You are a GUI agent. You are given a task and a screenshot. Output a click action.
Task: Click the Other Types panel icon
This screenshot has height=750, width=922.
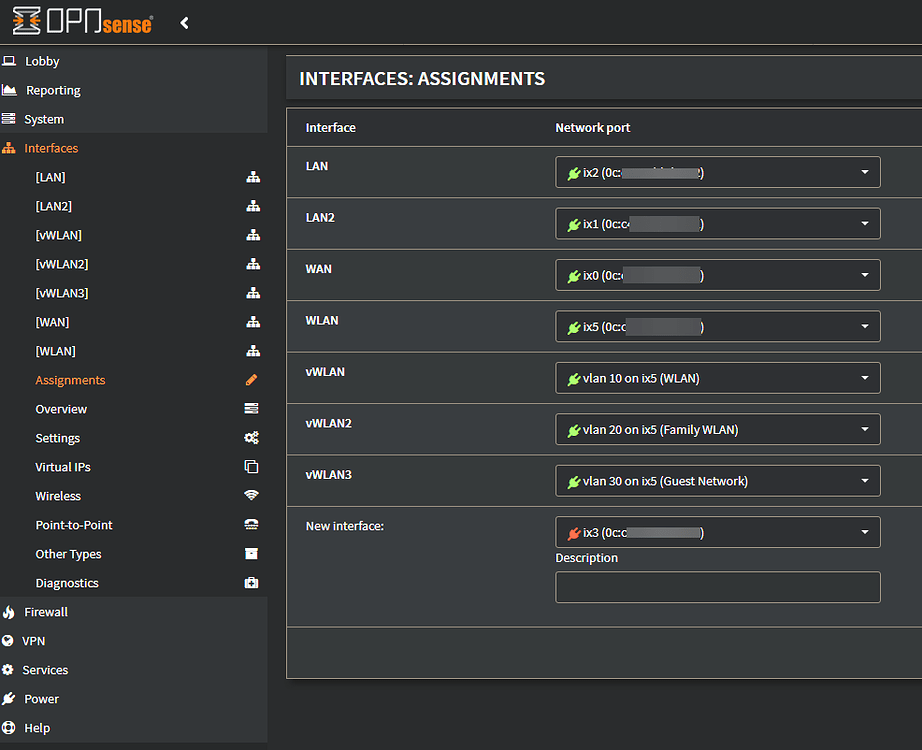tap(253, 553)
